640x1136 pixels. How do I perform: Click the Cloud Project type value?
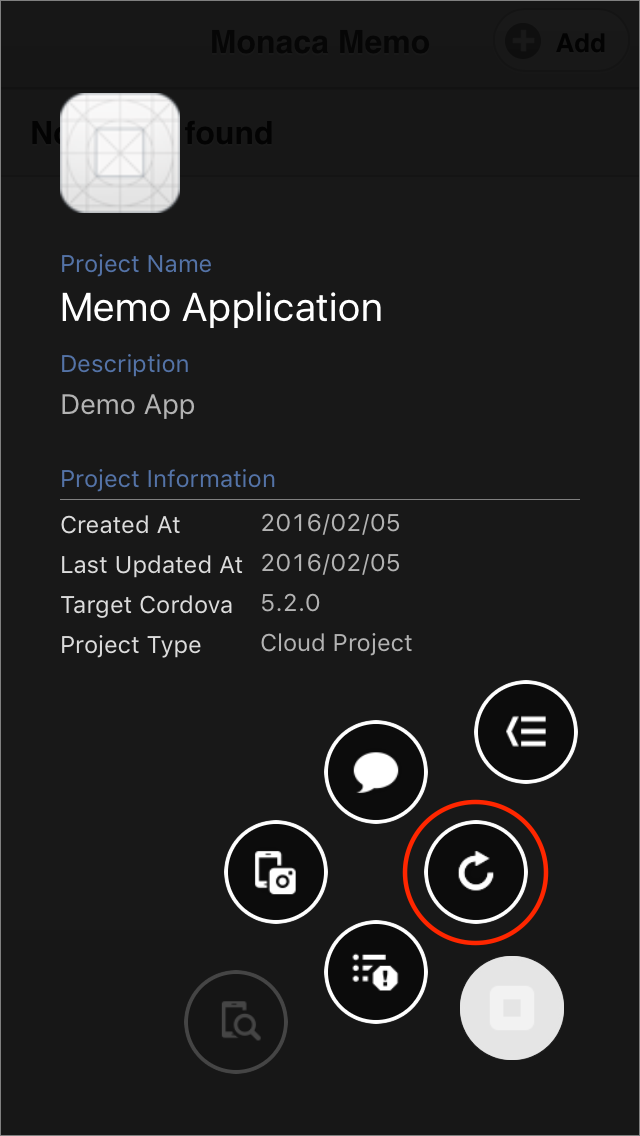pos(336,643)
